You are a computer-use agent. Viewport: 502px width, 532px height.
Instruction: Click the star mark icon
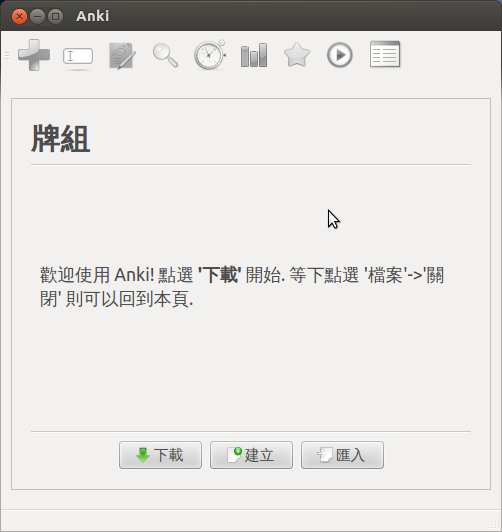pyautogui.click(x=297, y=55)
